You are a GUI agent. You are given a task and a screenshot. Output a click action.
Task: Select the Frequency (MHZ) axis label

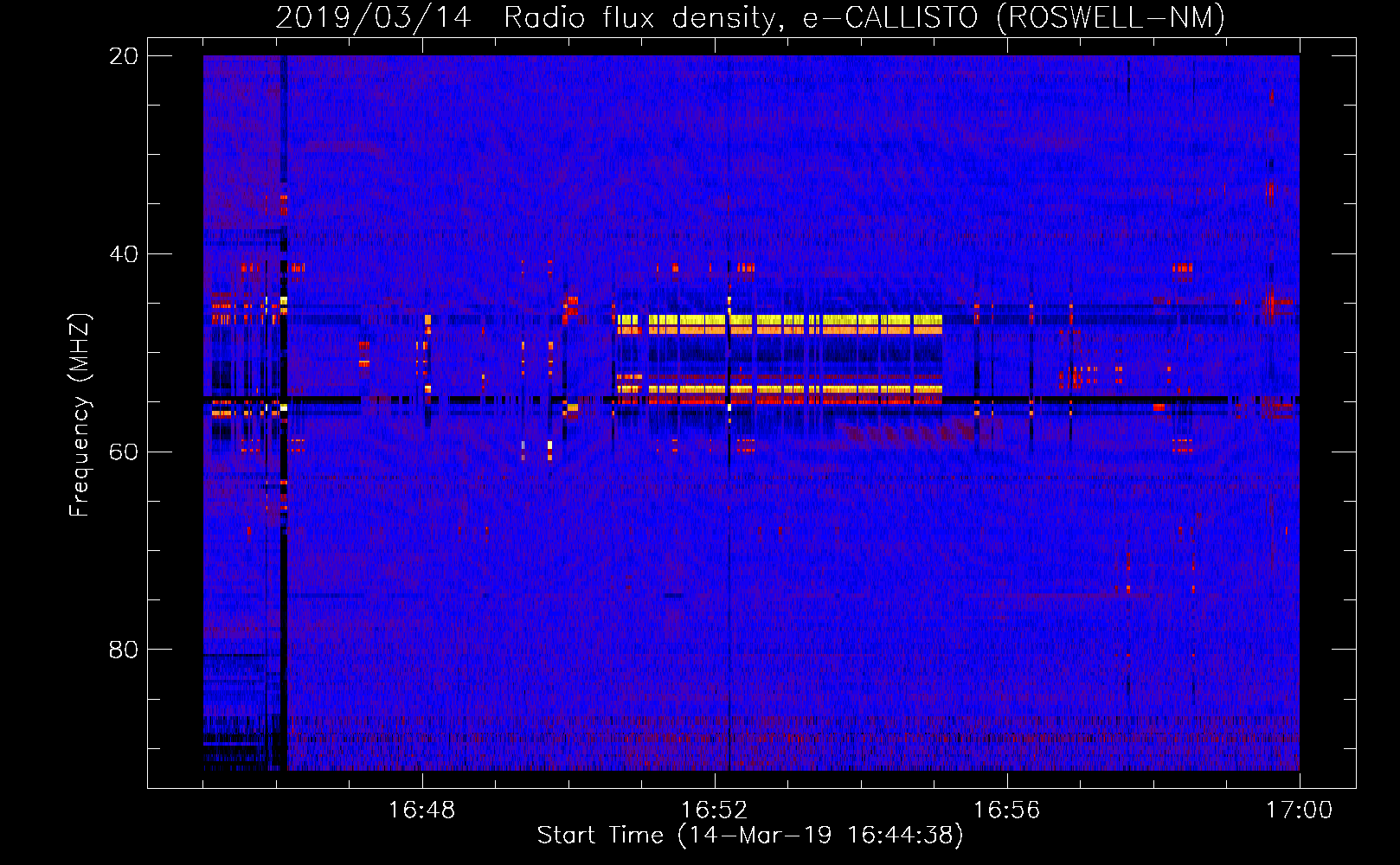[x=79, y=415]
